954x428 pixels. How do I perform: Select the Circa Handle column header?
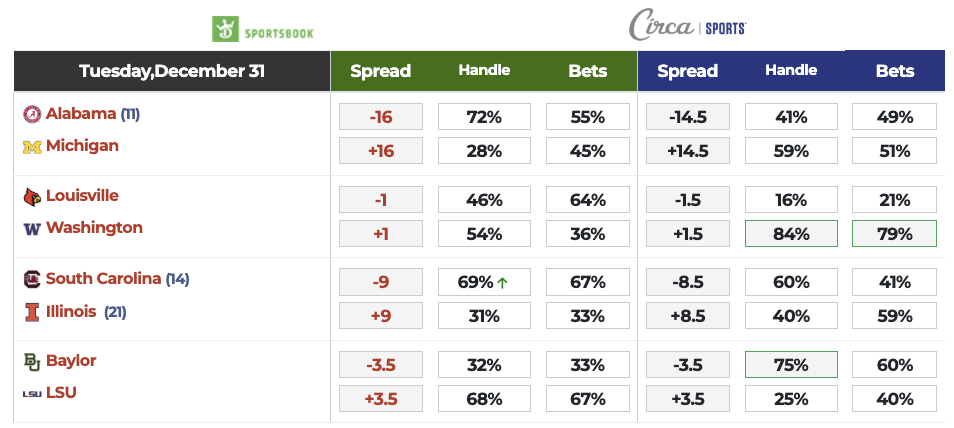[x=791, y=70]
